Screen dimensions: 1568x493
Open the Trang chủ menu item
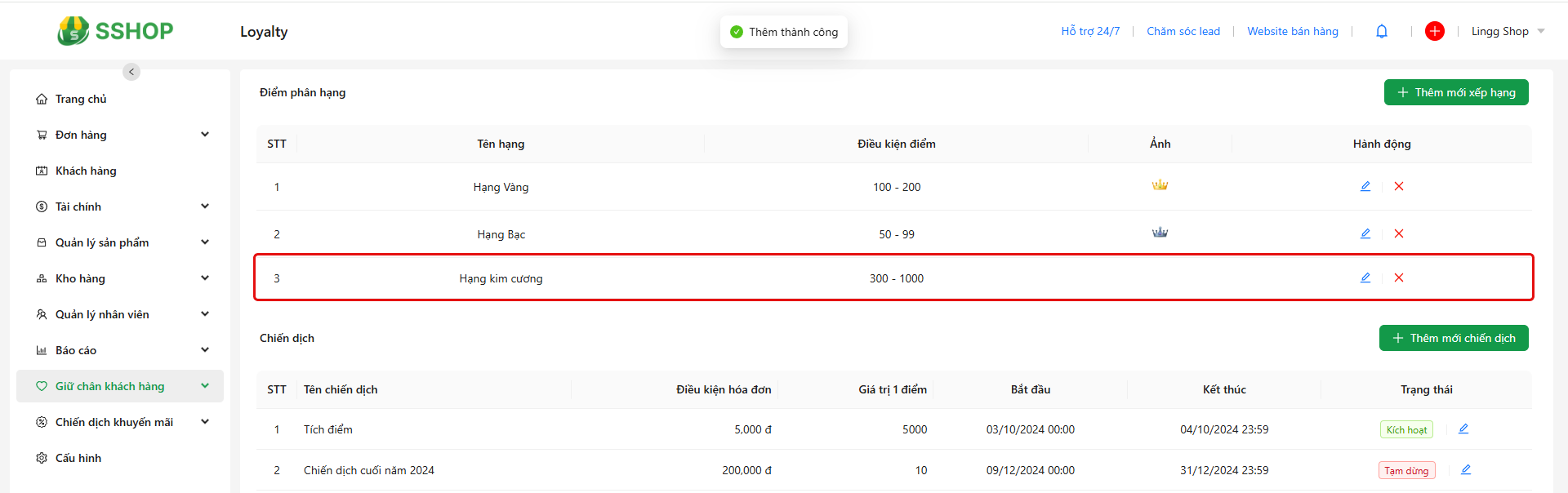click(x=81, y=99)
